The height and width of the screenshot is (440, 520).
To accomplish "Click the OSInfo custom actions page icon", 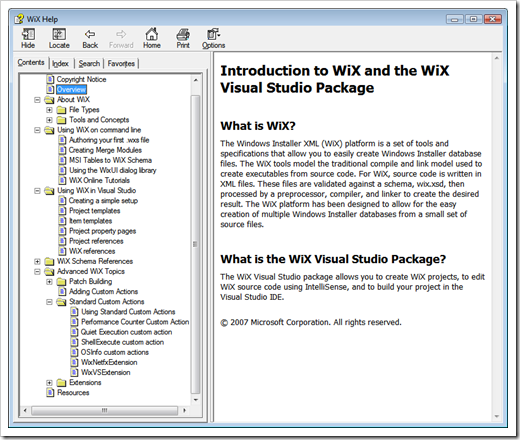I will tap(75, 352).
